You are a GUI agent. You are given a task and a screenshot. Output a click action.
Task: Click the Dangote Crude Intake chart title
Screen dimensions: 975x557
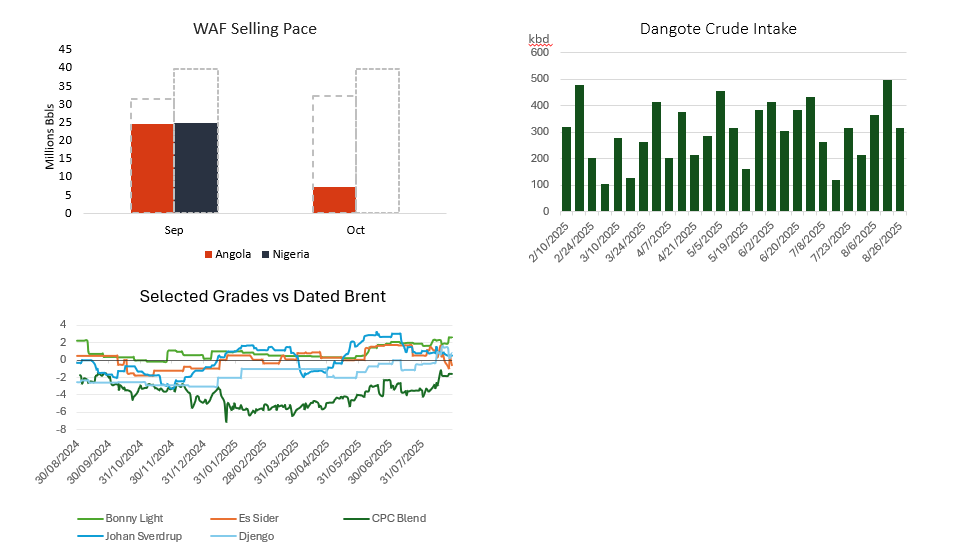click(718, 29)
